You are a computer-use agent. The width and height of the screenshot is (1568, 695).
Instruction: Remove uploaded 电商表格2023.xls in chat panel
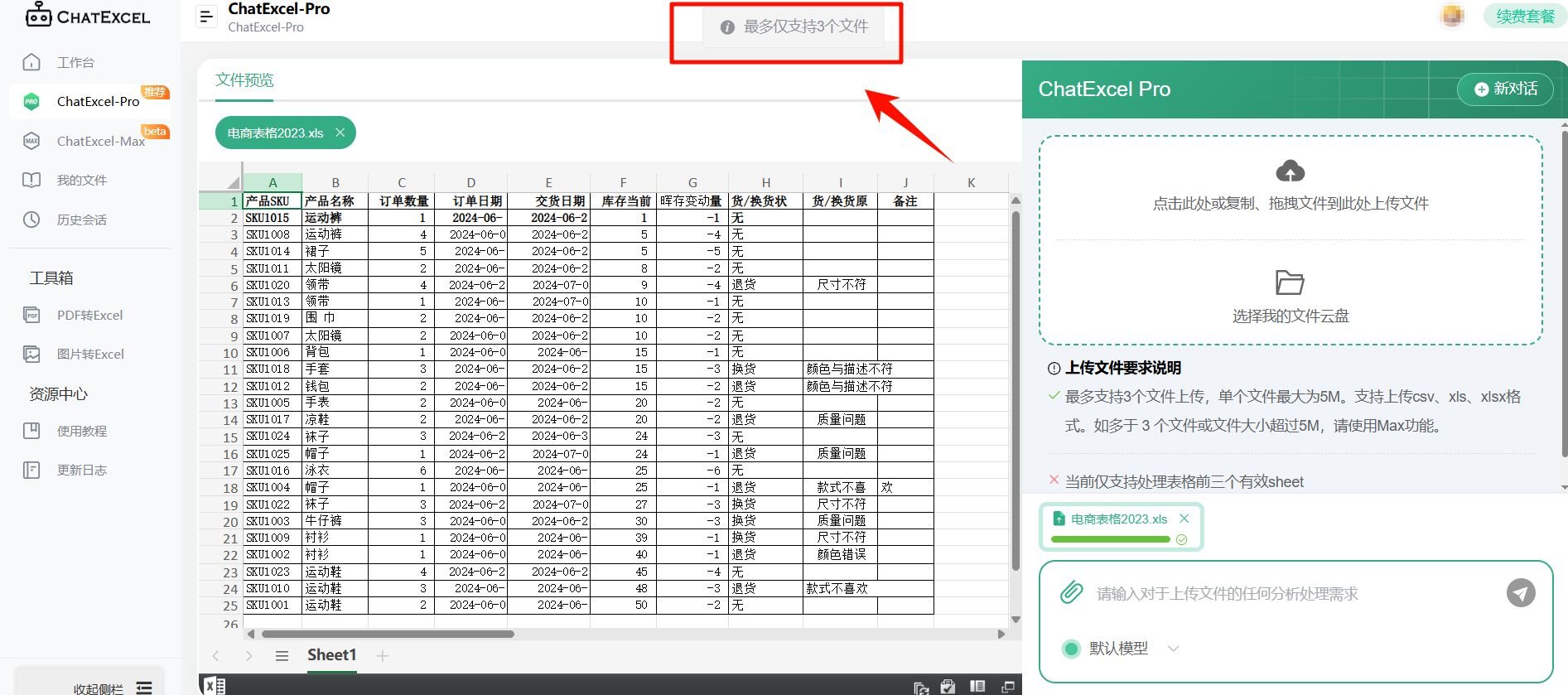tap(1184, 519)
